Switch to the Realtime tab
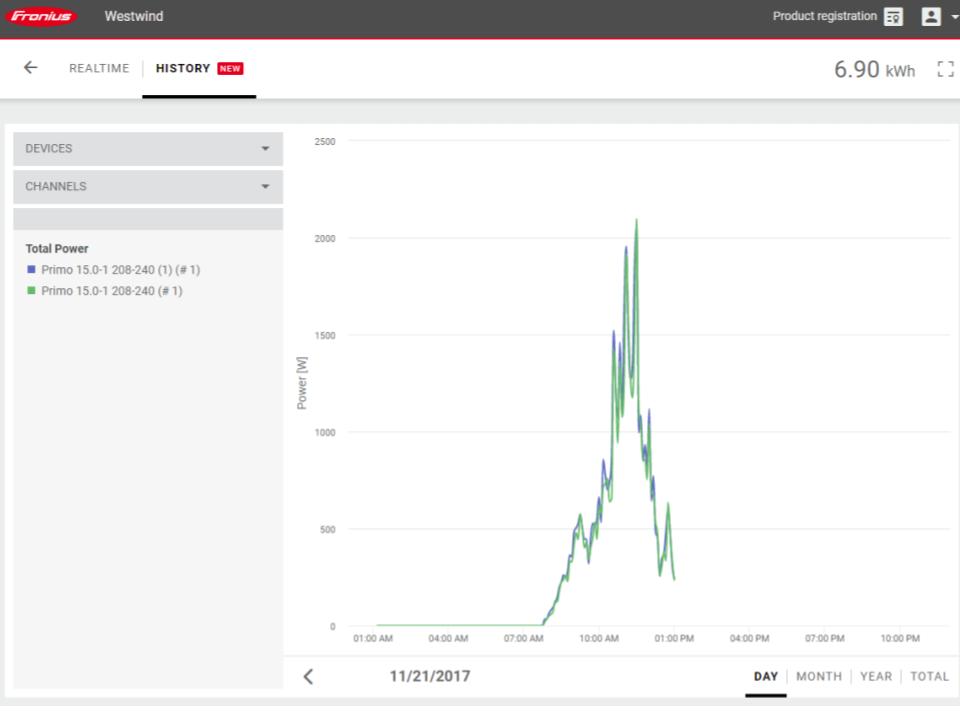 click(x=99, y=69)
